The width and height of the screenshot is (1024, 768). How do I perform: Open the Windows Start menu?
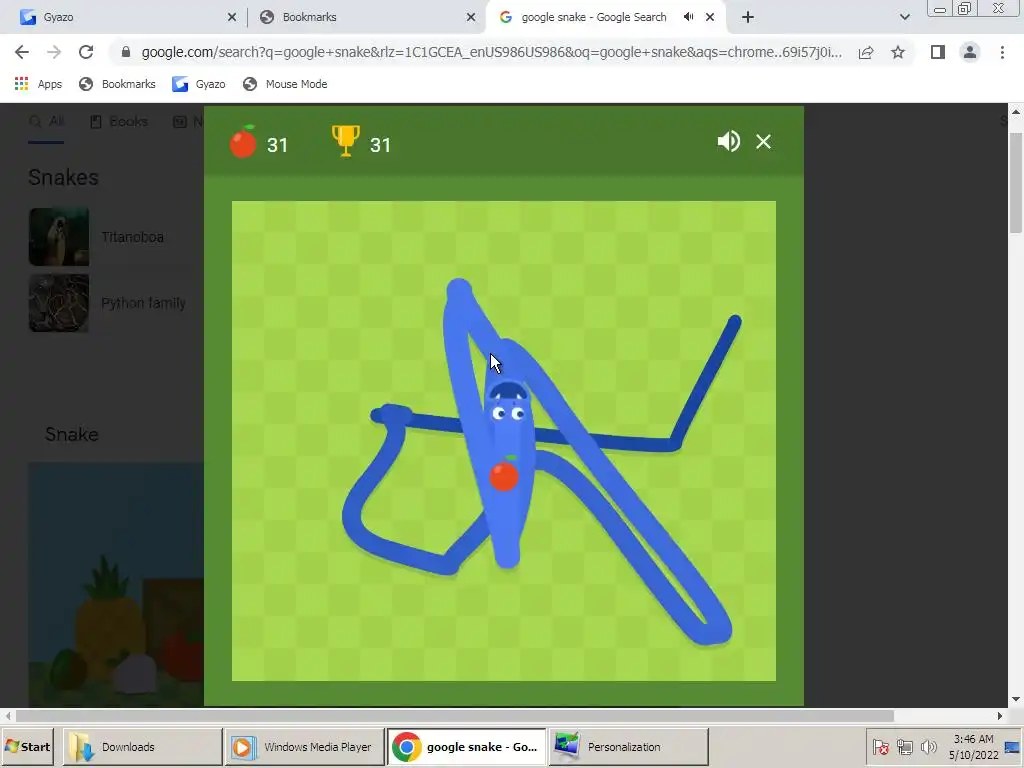[27, 746]
